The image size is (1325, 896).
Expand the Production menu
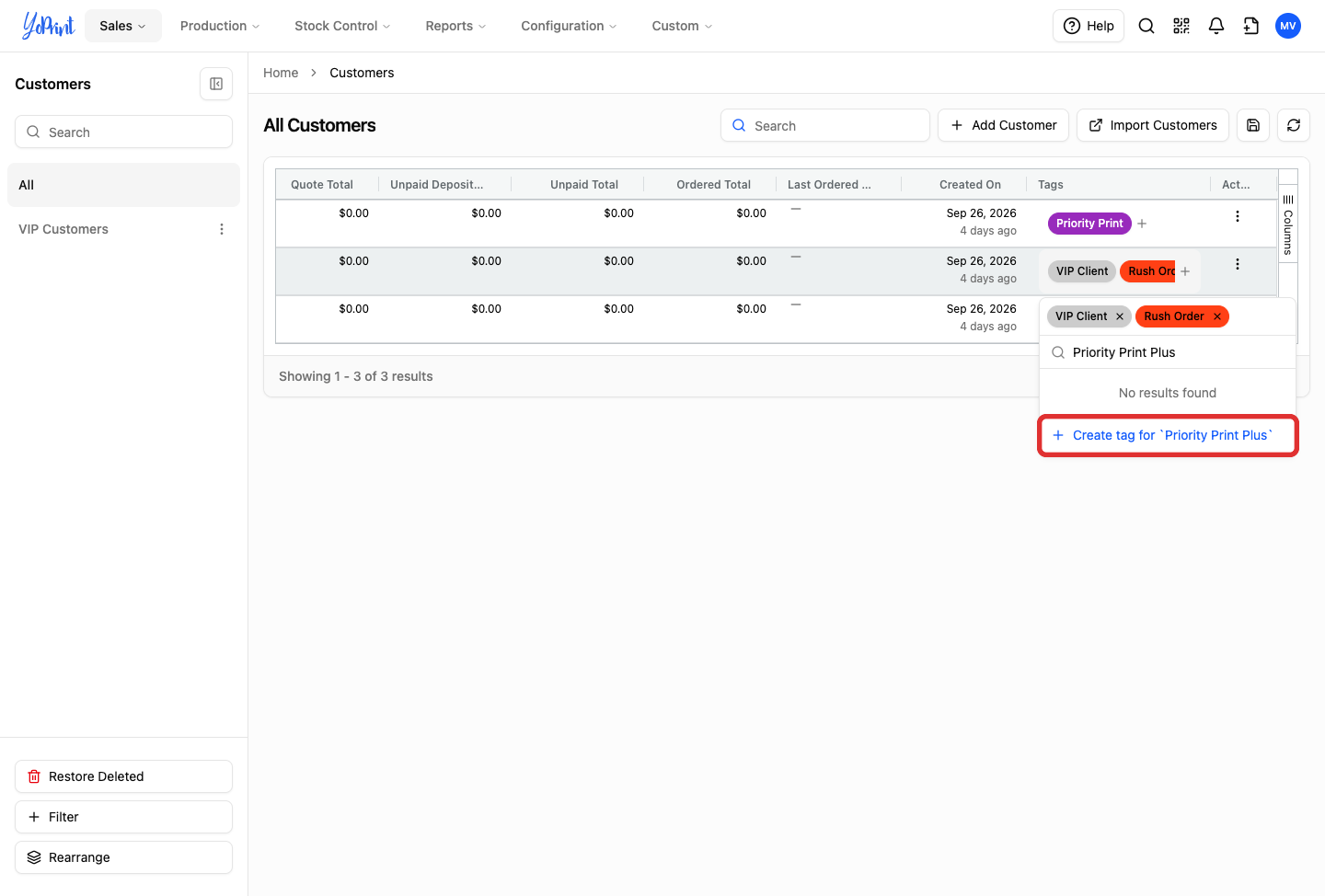point(220,26)
